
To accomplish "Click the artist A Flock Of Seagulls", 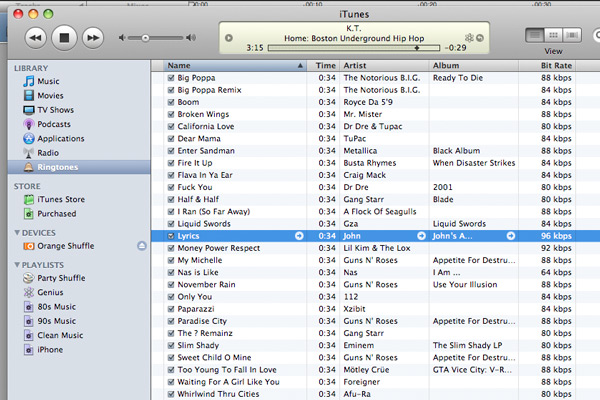I will click(380, 212).
